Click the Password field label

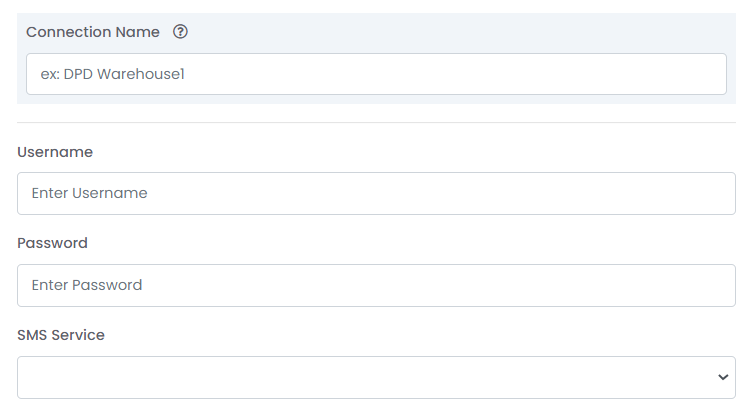(52, 243)
